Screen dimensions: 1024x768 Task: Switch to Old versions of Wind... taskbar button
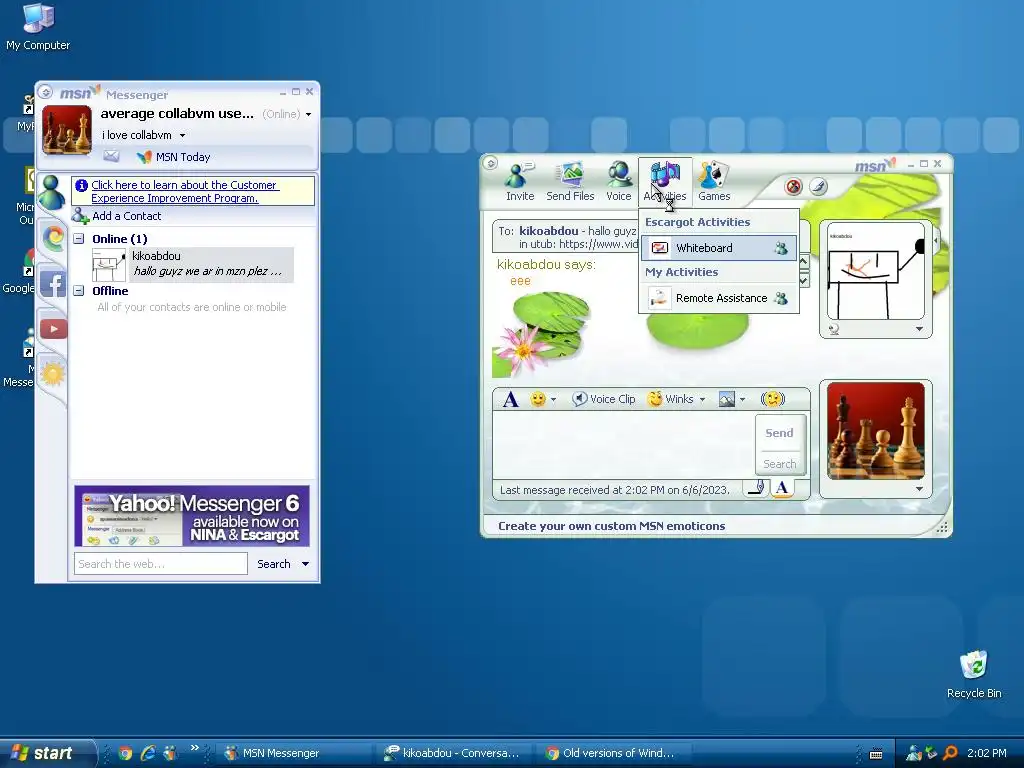pyautogui.click(x=613, y=753)
